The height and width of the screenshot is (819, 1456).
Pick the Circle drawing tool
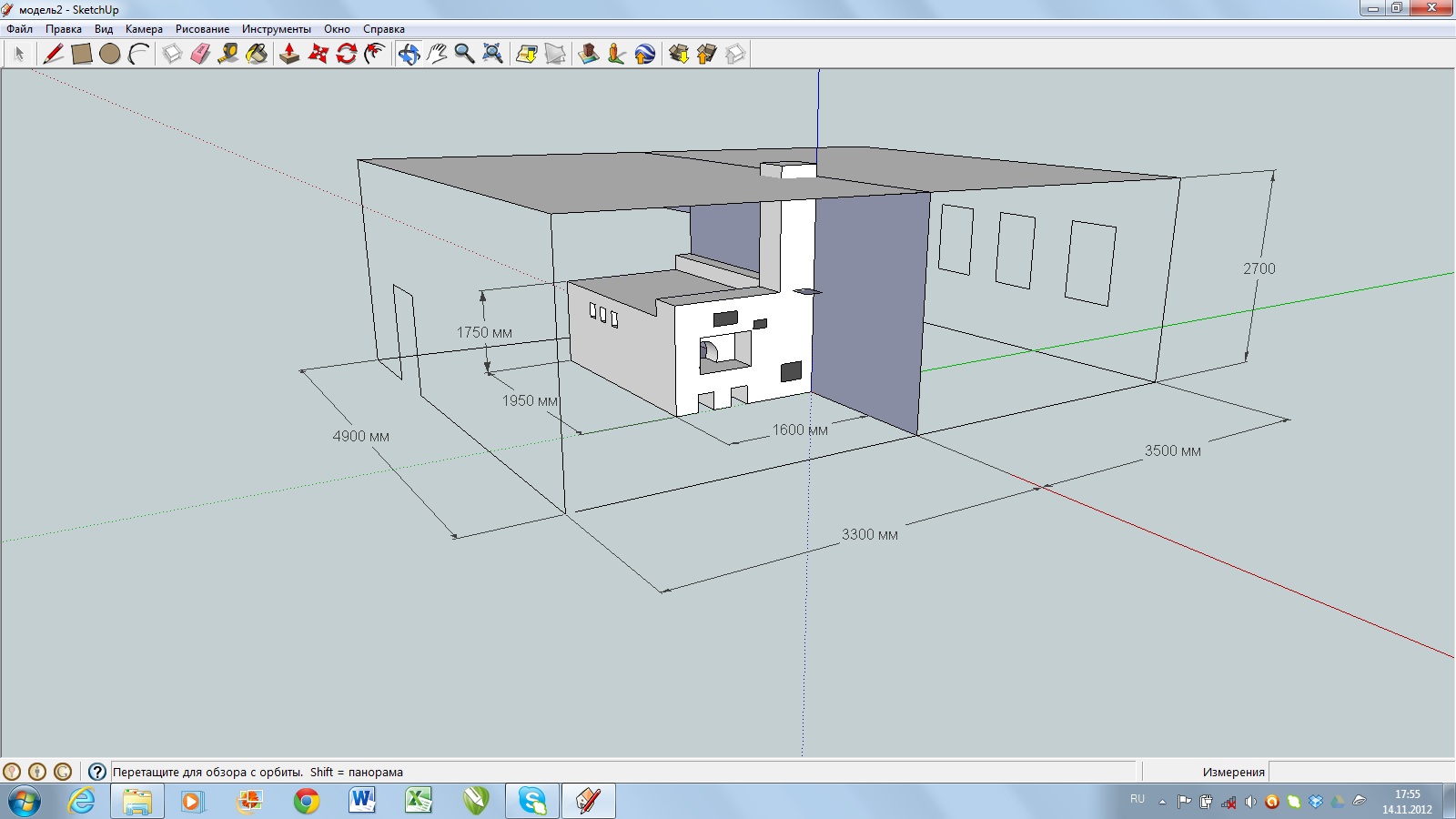(x=109, y=54)
